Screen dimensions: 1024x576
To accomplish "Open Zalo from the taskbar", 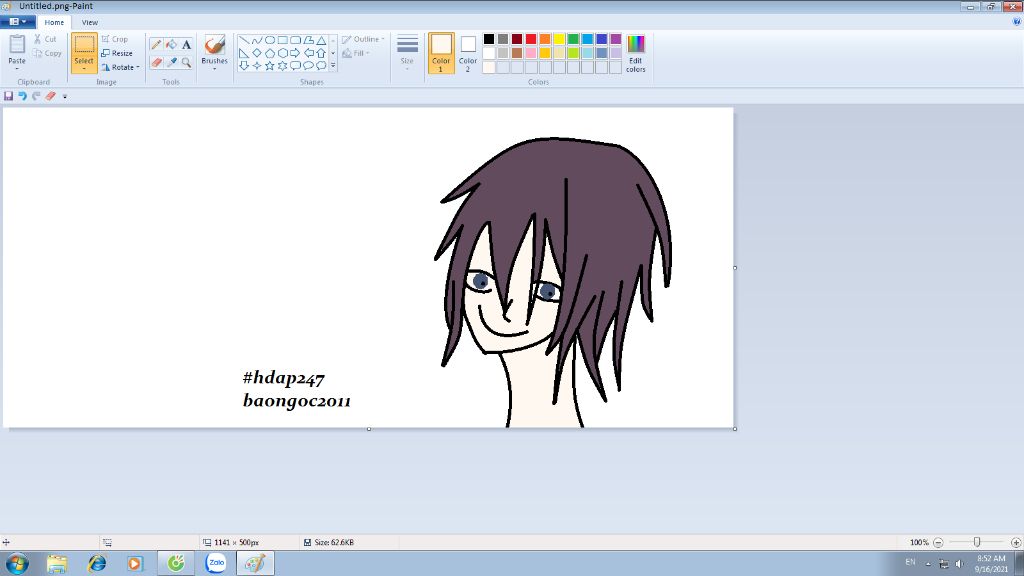I will [x=216, y=563].
